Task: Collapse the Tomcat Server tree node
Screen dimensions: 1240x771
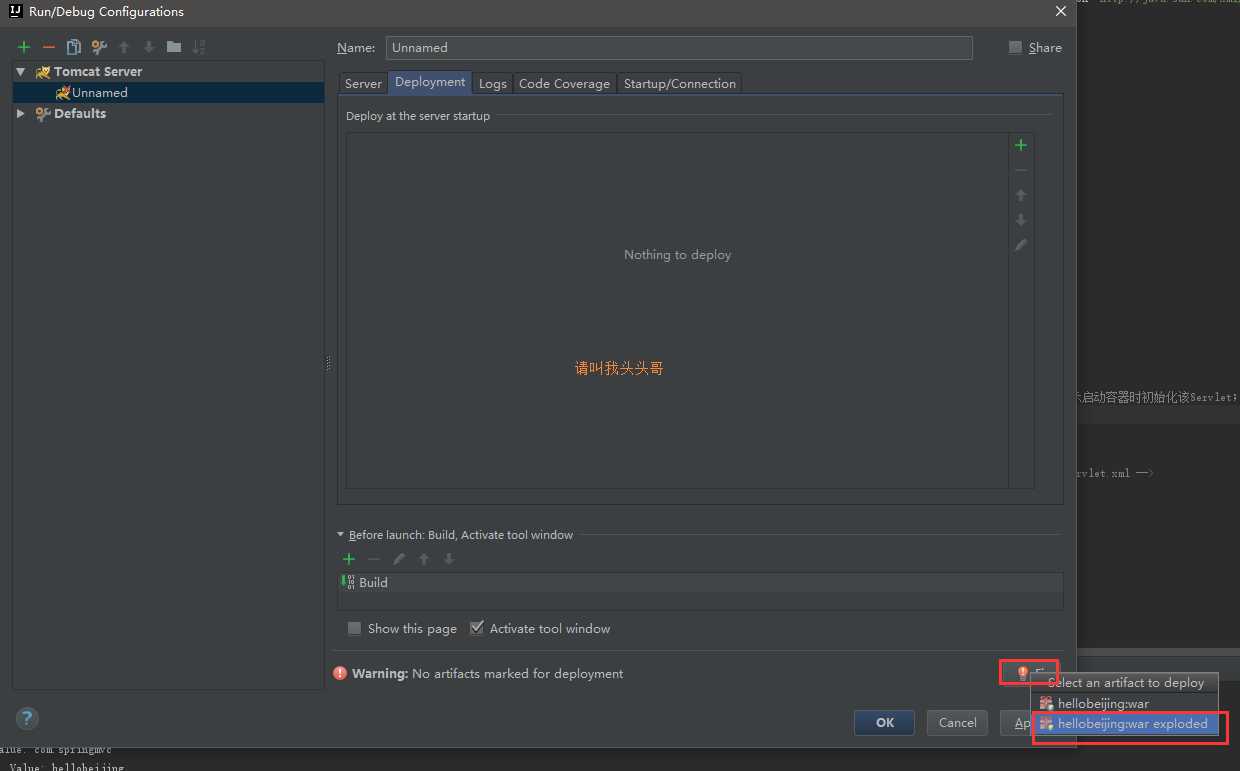Action: (x=20, y=72)
